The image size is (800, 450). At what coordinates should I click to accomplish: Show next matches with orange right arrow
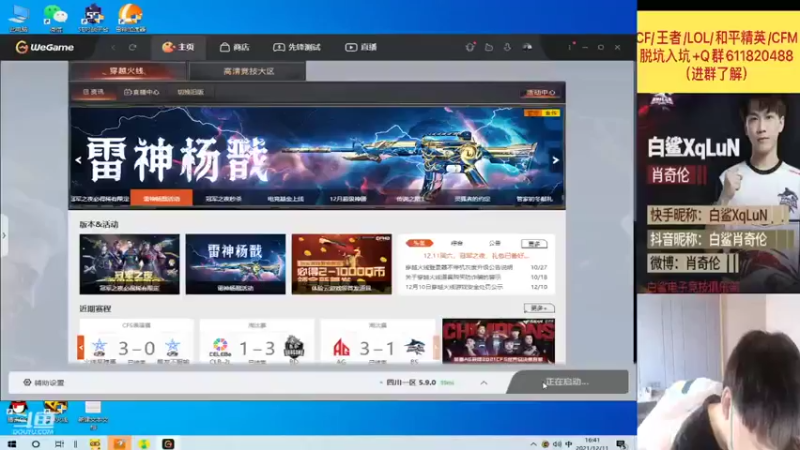436,347
